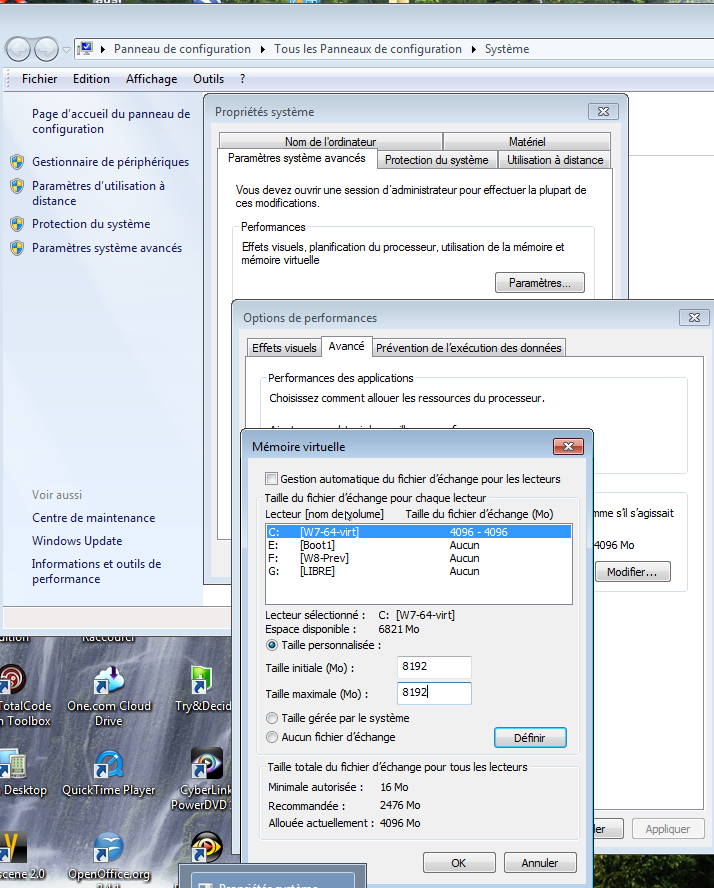Viewport: 714px width, 888px height.
Task: Switch to Nom de l'ordinateur tab
Action: tap(331, 142)
